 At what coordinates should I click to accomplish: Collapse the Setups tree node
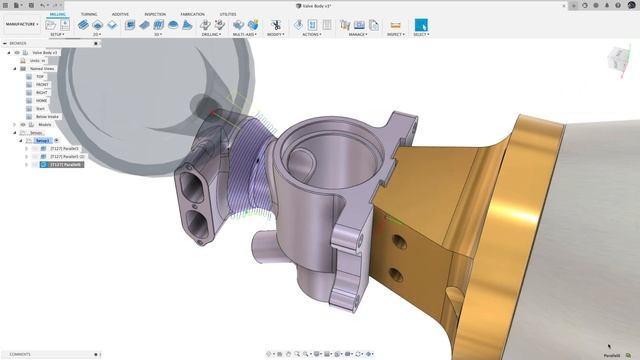[x=15, y=133]
